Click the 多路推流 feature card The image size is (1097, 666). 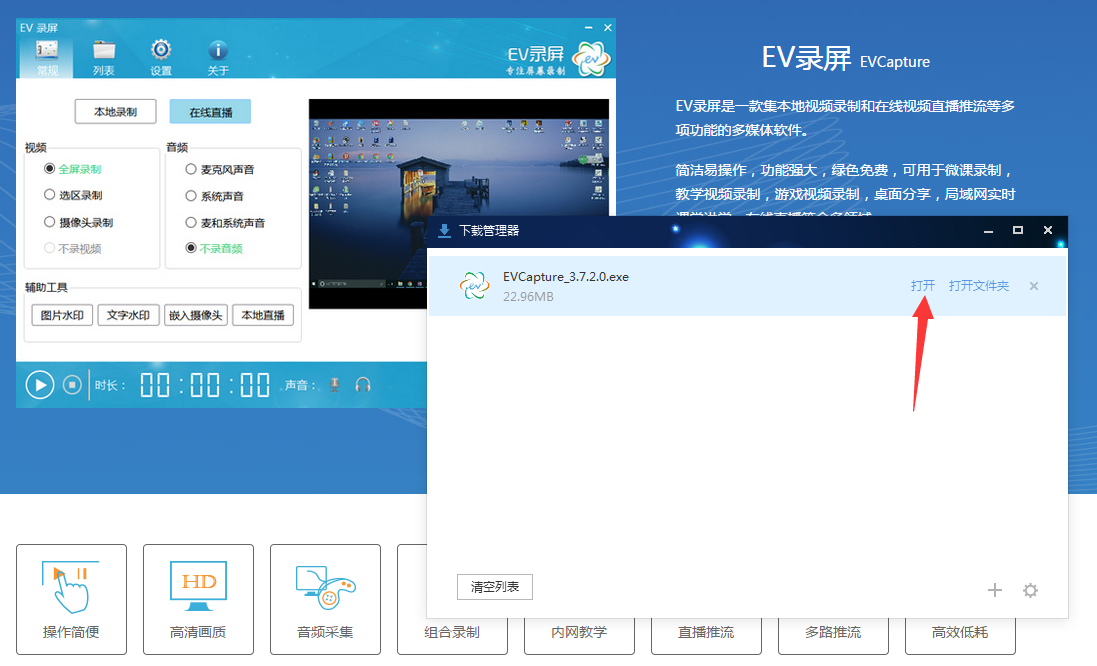click(x=833, y=635)
